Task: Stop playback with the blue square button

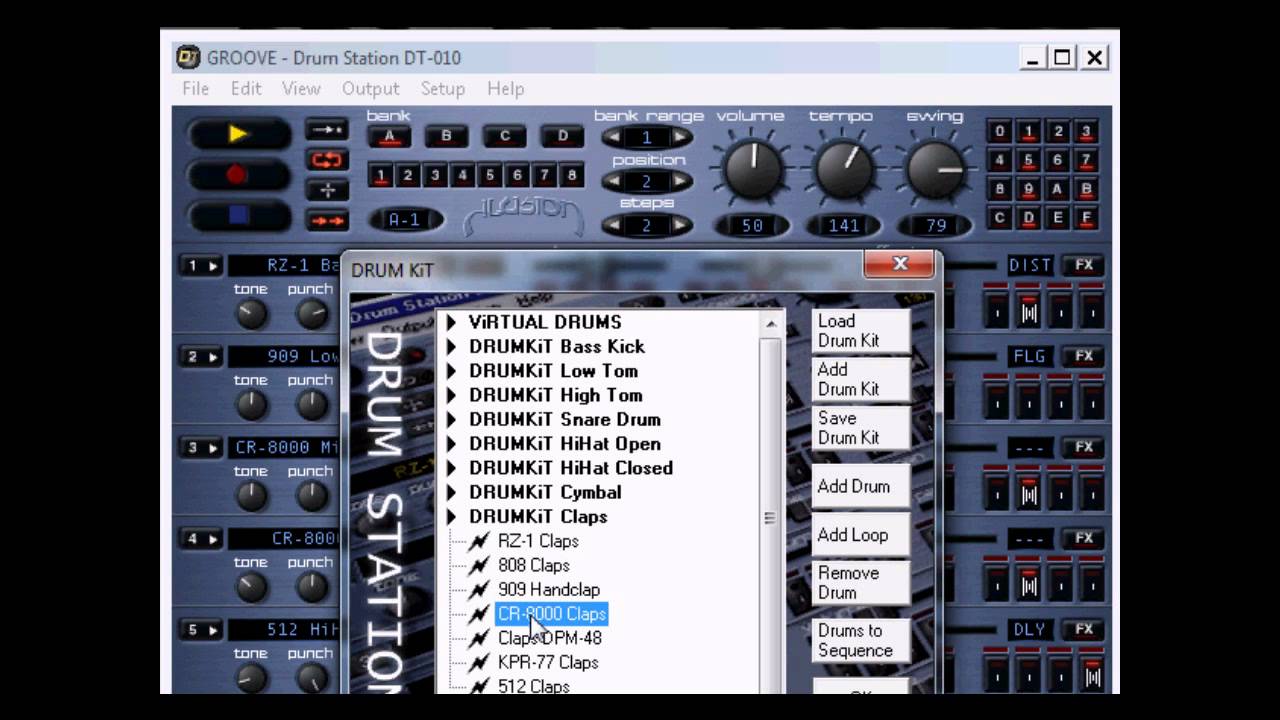Action: pos(238,215)
